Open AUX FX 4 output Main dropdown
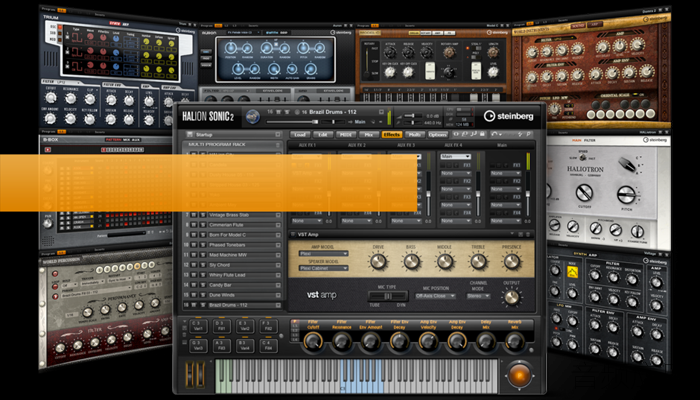 tap(455, 157)
